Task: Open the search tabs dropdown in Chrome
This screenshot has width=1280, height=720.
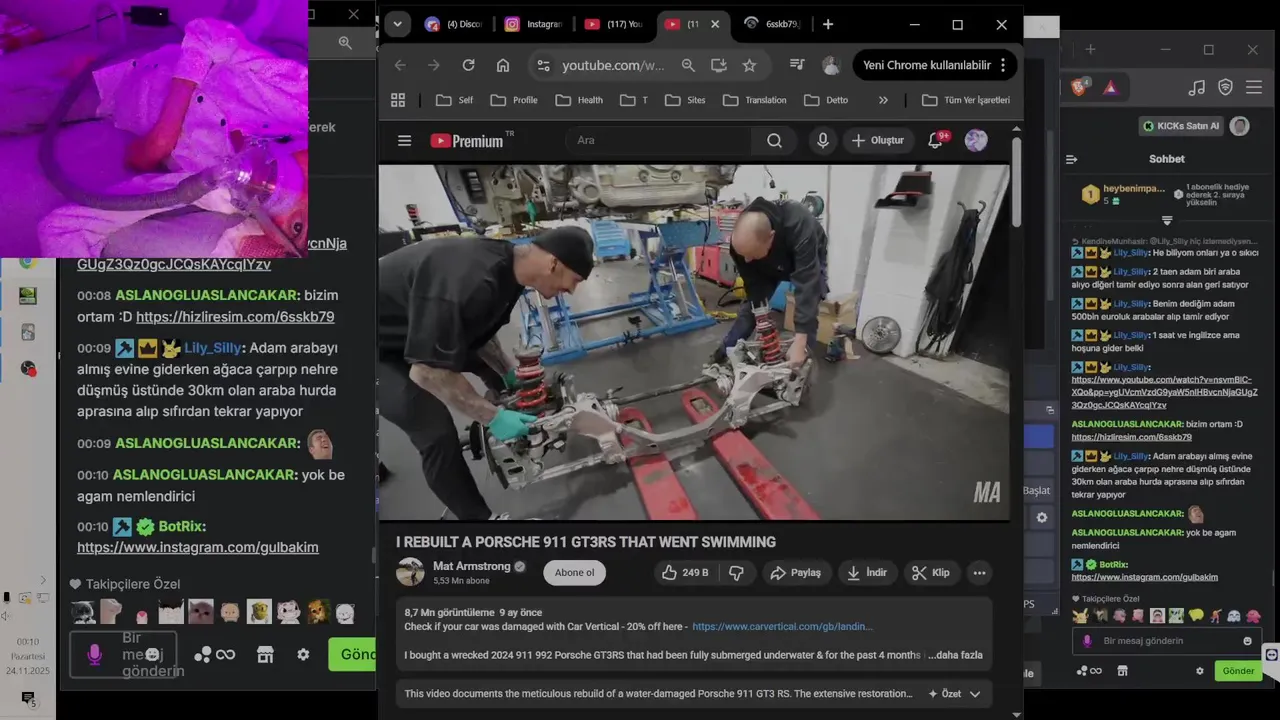Action: (x=397, y=24)
